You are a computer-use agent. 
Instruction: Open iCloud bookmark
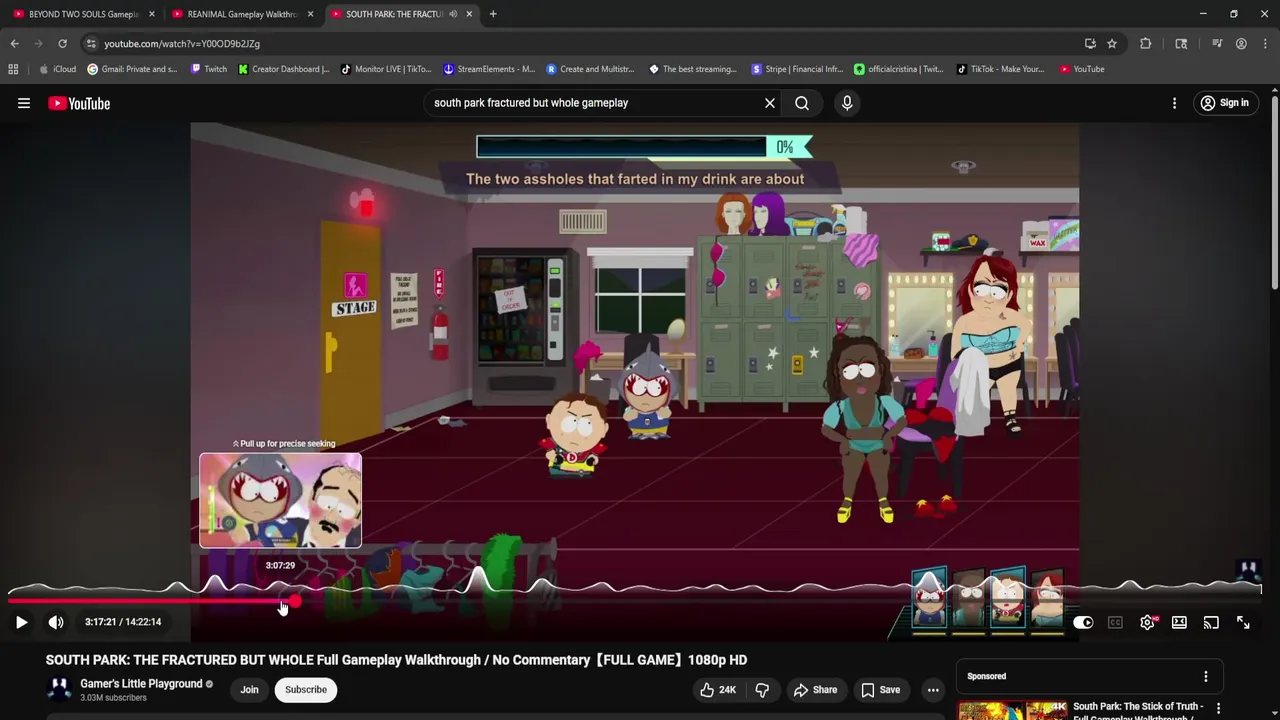tap(57, 69)
